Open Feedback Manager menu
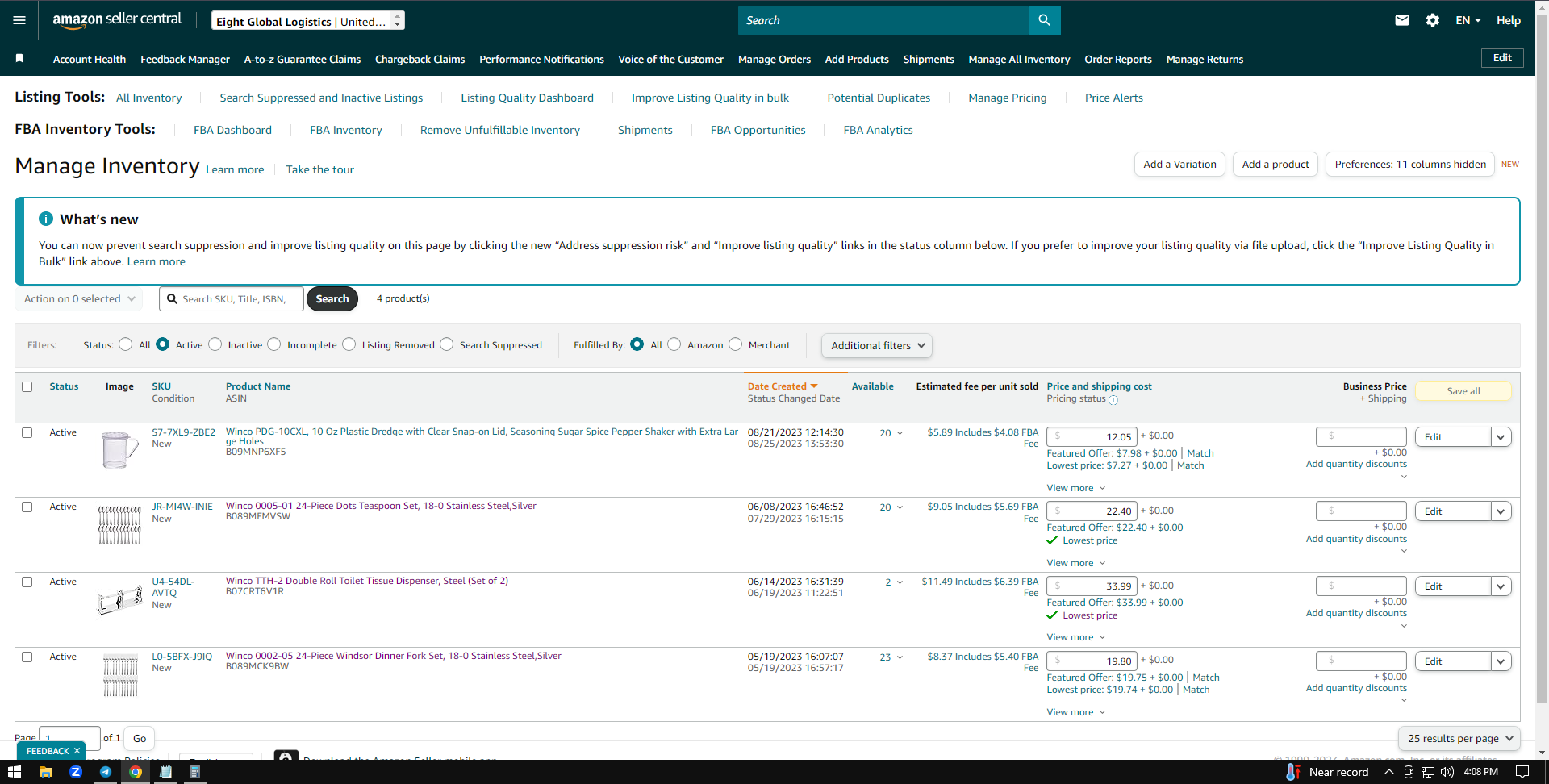The height and width of the screenshot is (784, 1549). (185, 59)
